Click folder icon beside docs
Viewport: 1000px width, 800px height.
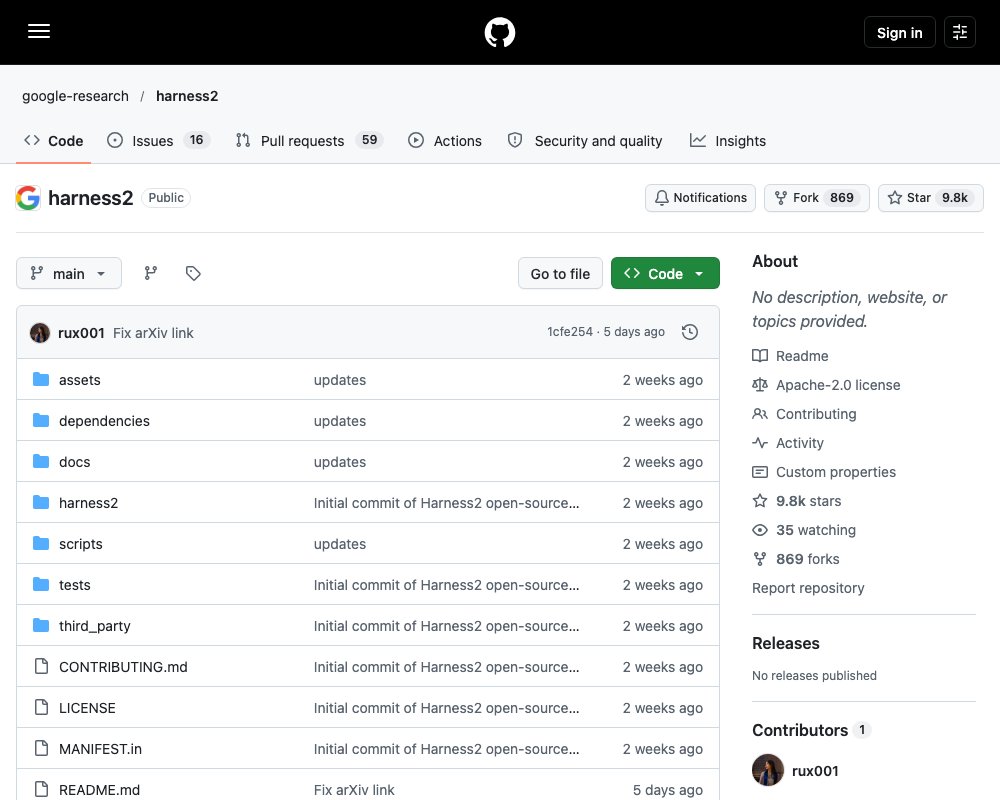41,461
